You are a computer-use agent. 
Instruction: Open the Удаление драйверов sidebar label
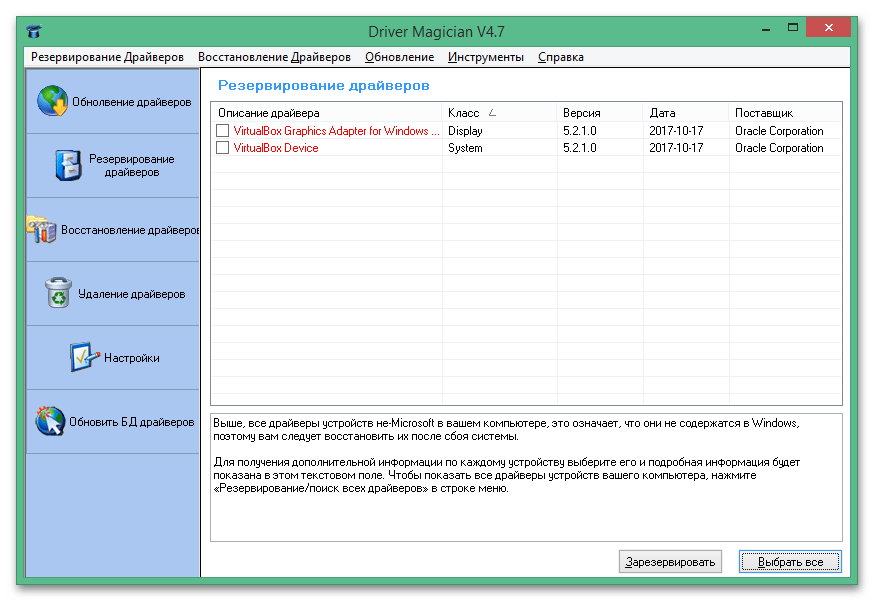(132, 294)
